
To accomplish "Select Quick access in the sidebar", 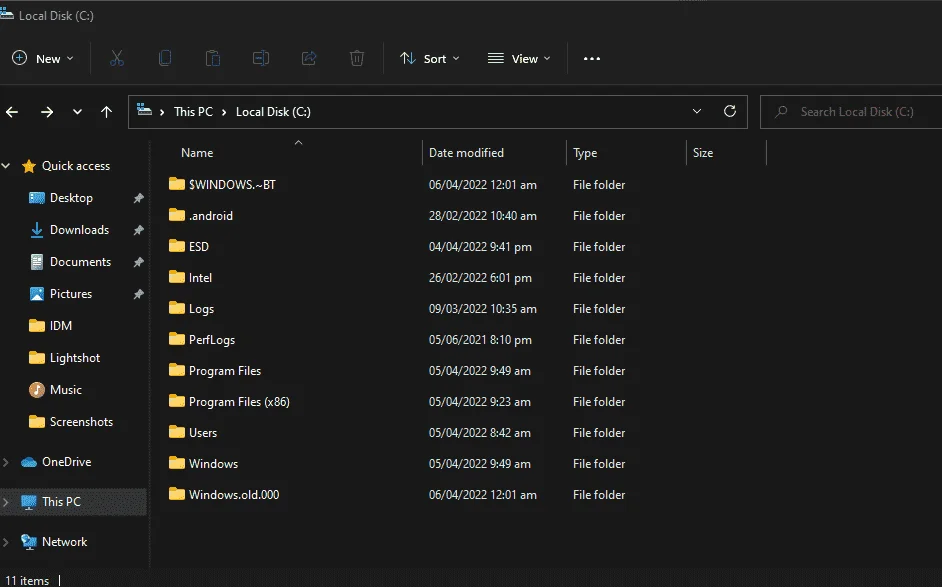I will click(x=76, y=166).
